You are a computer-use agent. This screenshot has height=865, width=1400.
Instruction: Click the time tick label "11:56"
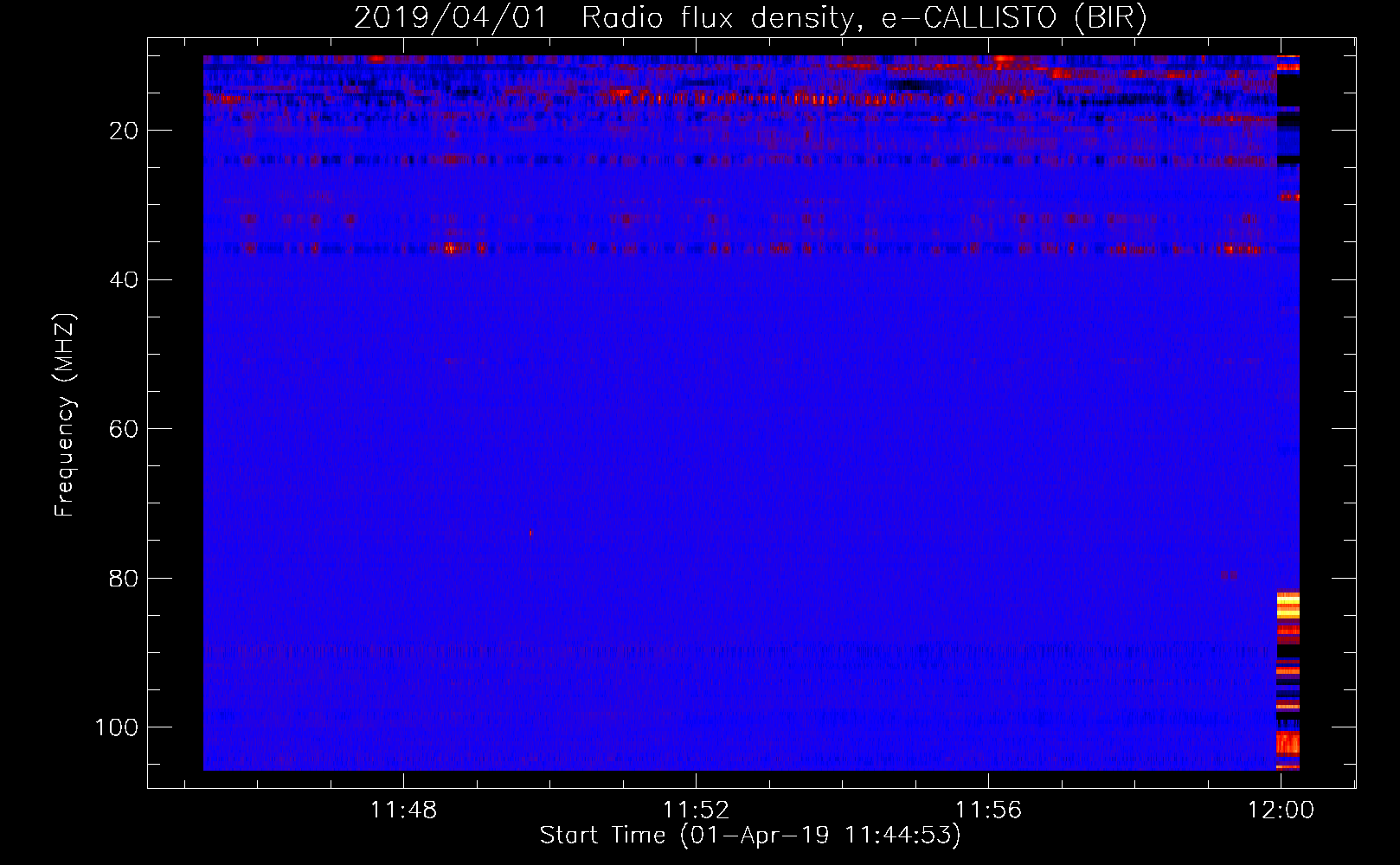pos(988,811)
